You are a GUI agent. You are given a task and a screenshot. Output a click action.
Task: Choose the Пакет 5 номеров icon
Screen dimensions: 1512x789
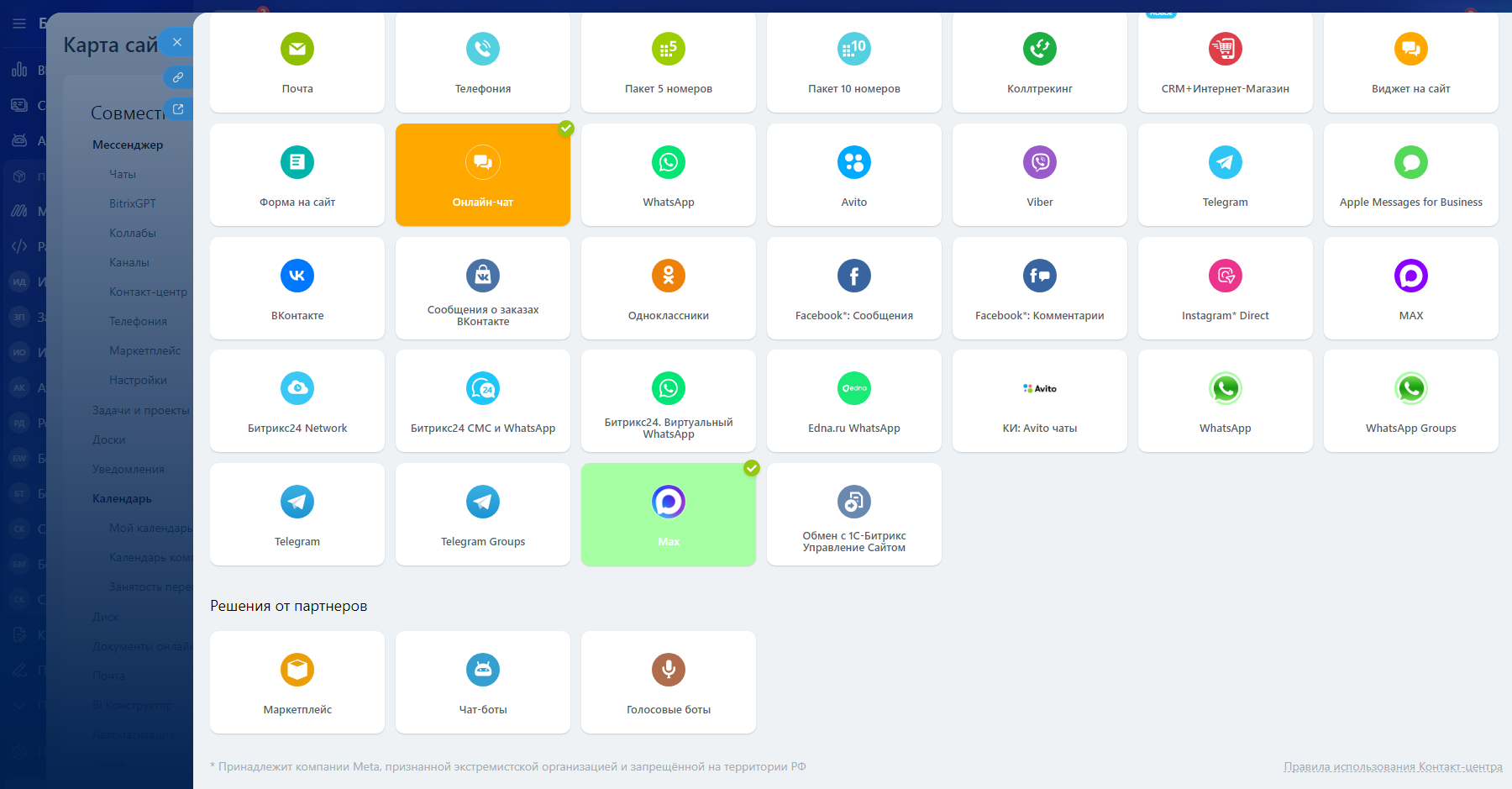[x=669, y=49]
